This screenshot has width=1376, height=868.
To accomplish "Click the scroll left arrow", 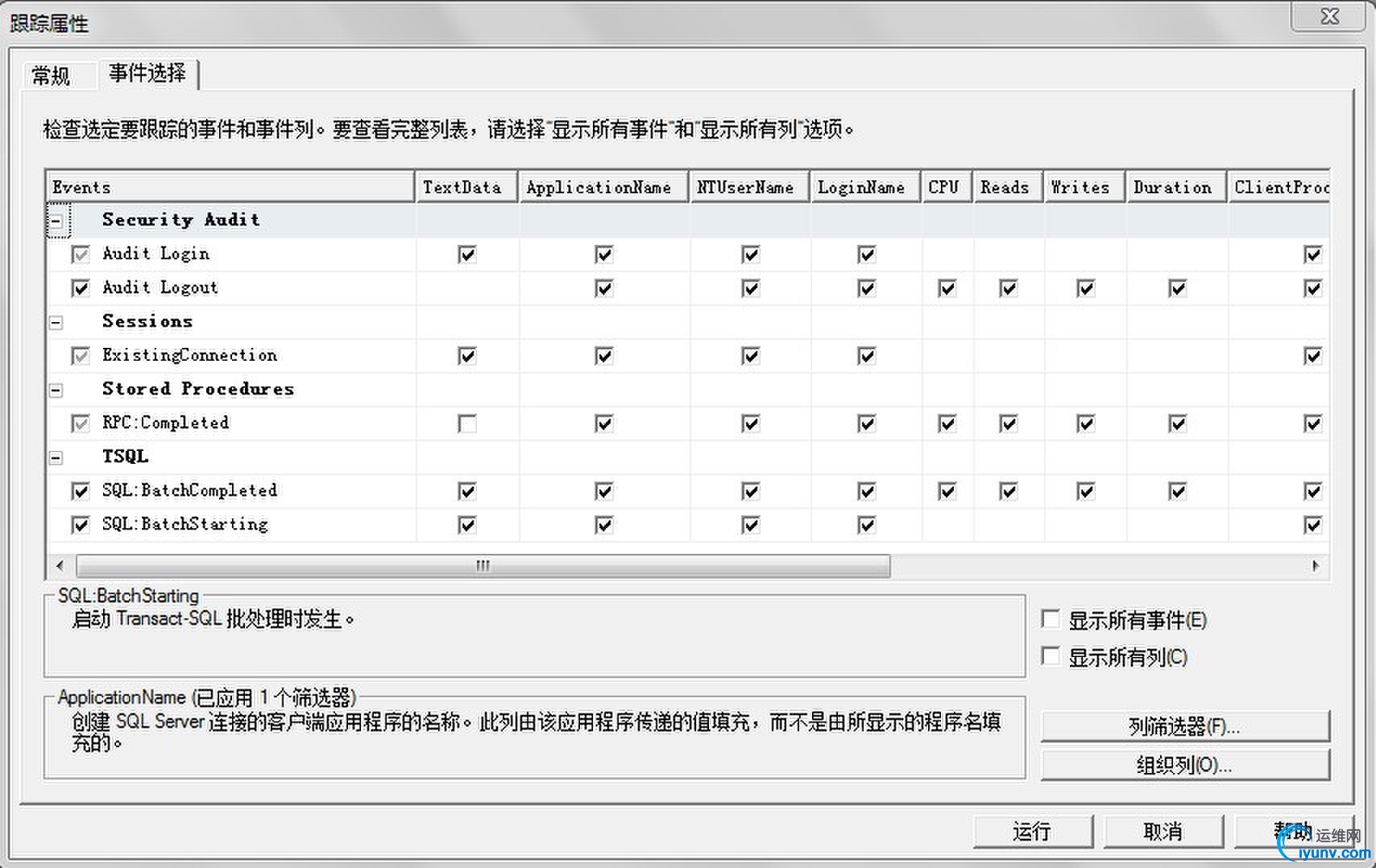I will pos(60,566).
